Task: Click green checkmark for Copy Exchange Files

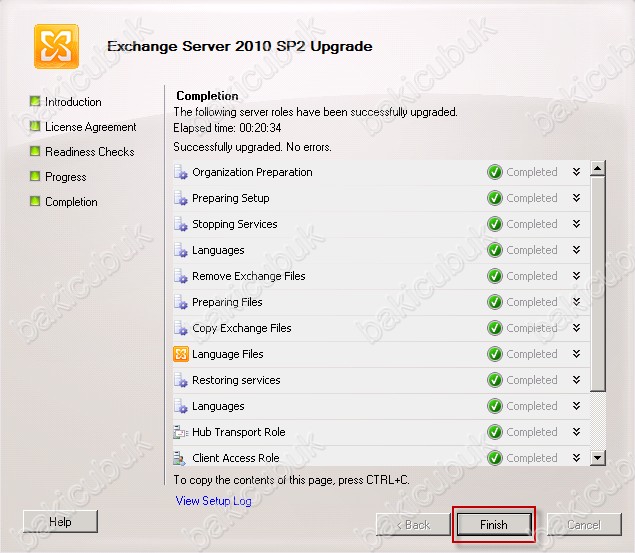Action: click(x=494, y=328)
